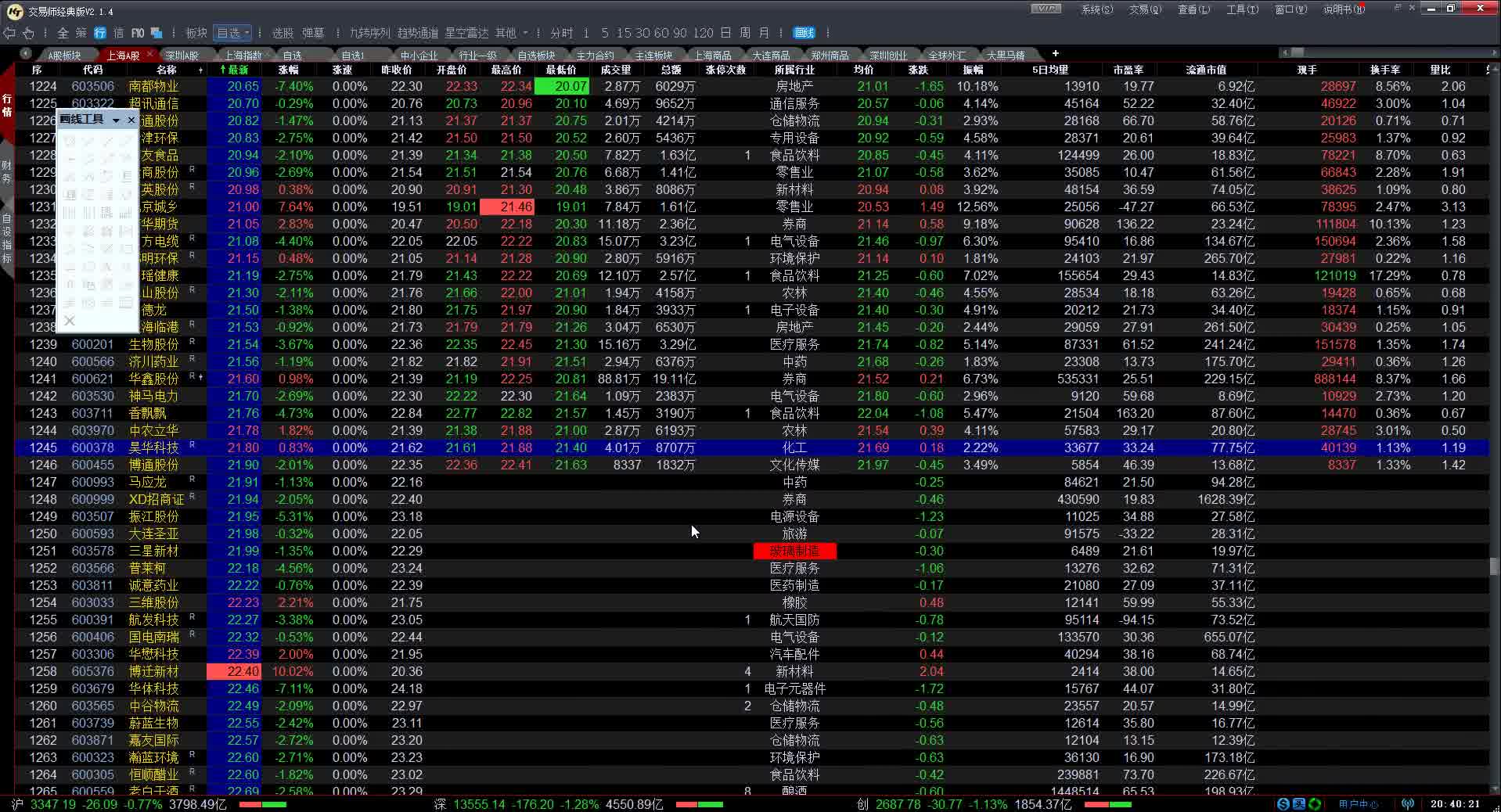
Task: Expand the 其他 dropdown arrow
Action: pyautogui.click(x=525, y=33)
